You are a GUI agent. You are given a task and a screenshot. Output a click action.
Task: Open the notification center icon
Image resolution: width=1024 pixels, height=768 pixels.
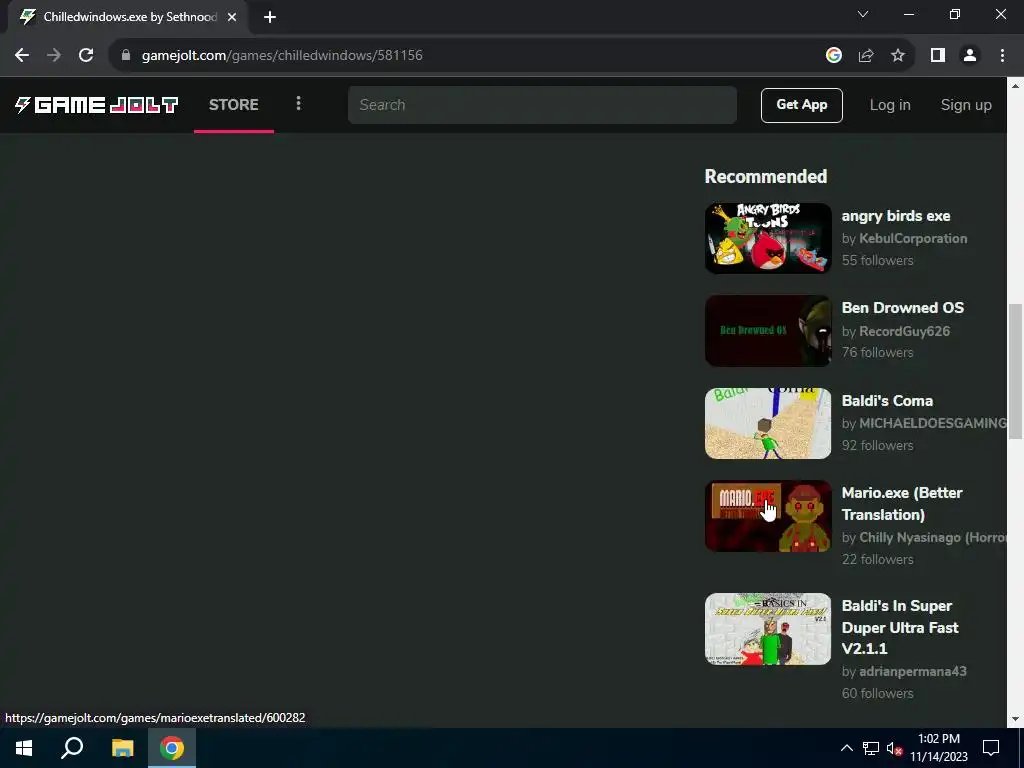pos(991,748)
